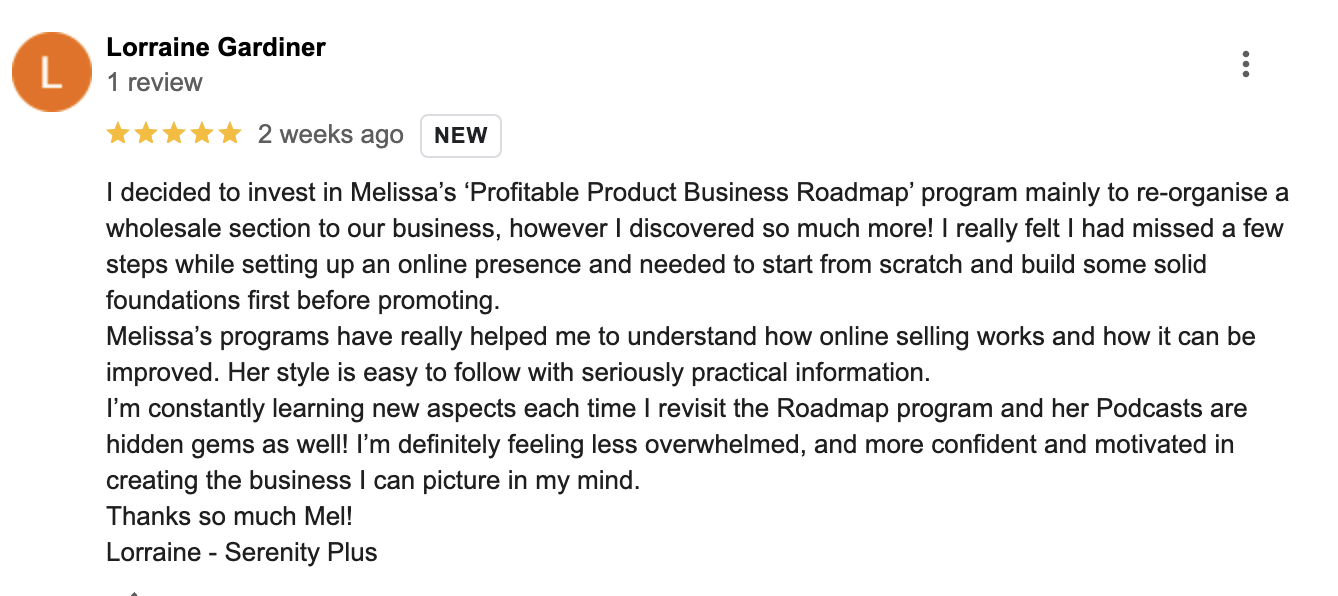Click the third rating star

[174, 134]
